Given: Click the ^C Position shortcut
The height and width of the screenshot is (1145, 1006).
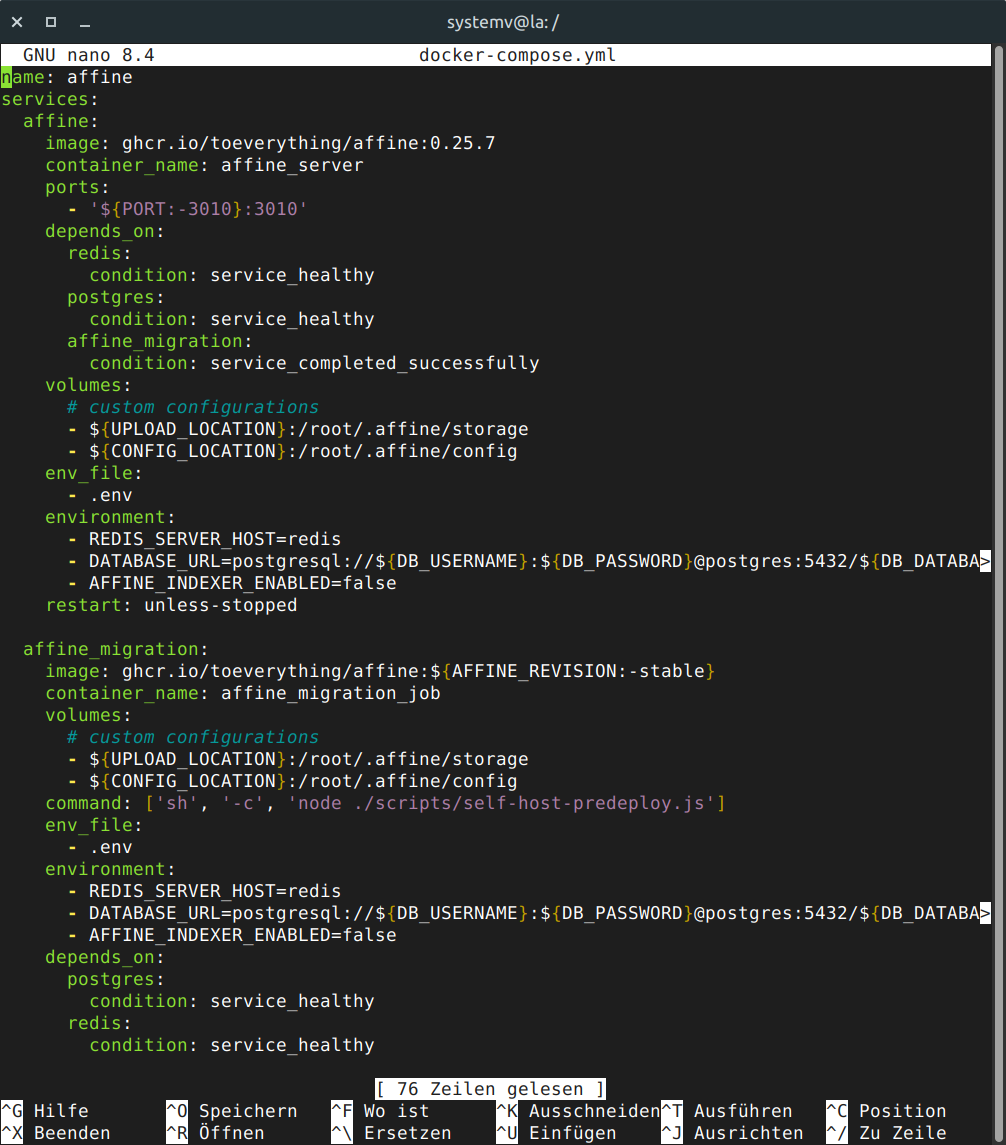Looking at the screenshot, I should click(886, 1111).
